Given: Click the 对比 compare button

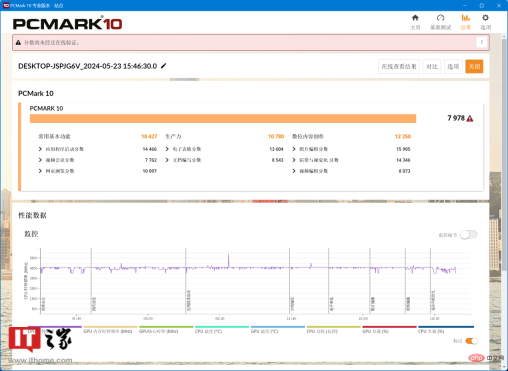Looking at the screenshot, I should [432, 66].
